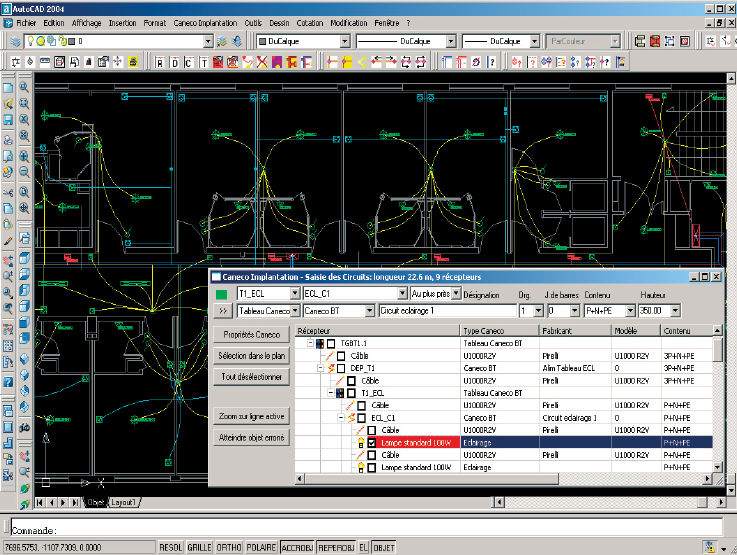This screenshot has width=737, height=555.
Task: Open the ECL_C1 circuit dropdown
Action: pos(402,294)
